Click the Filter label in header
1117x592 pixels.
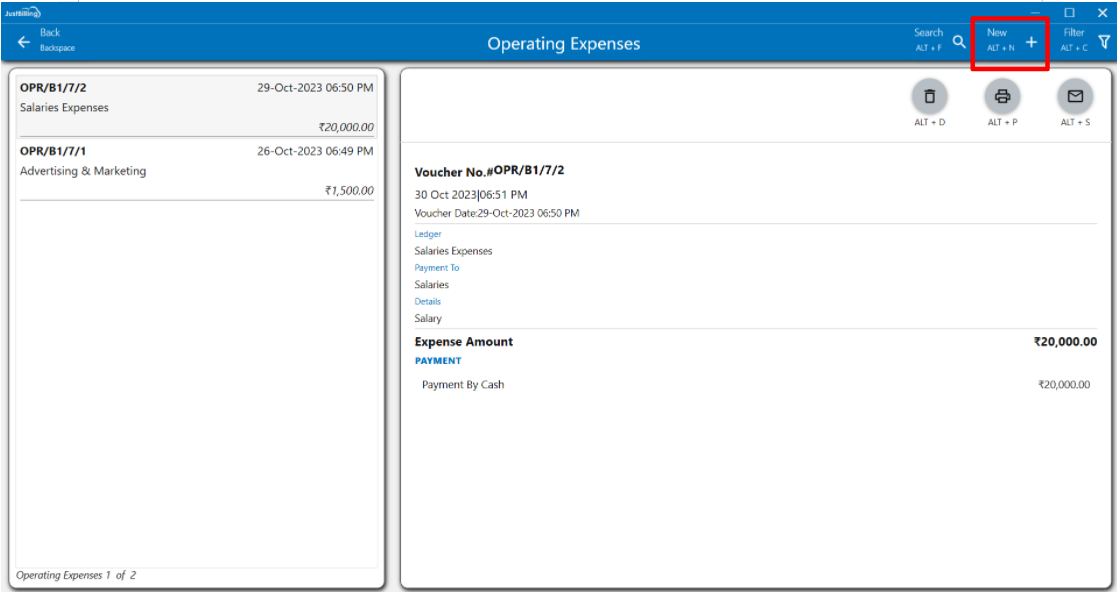pos(1074,33)
